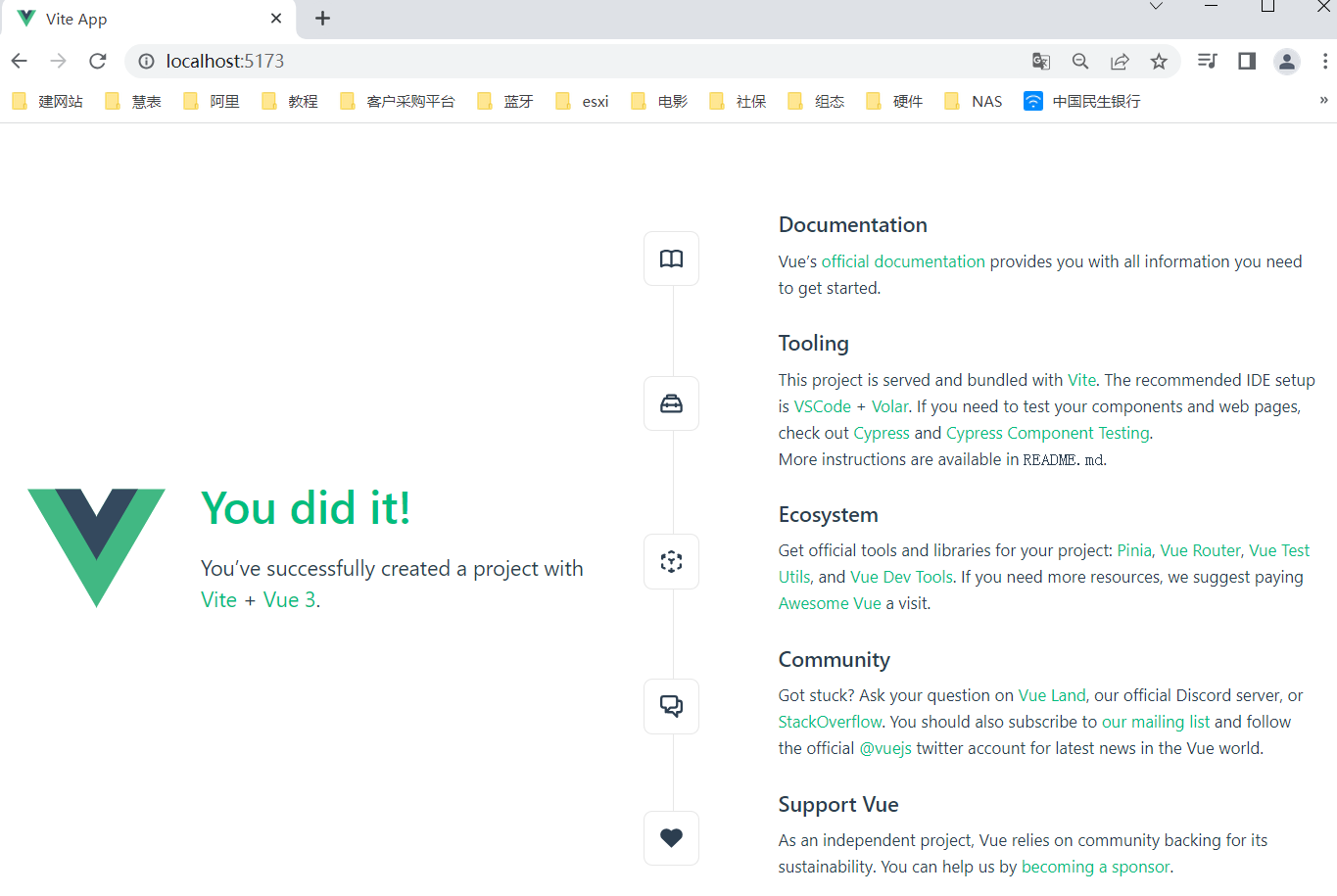Image resolution: width=1337 pixels, height=896 pixels.
Task: Open the VSCode link
Action: [x=822, y=406]
